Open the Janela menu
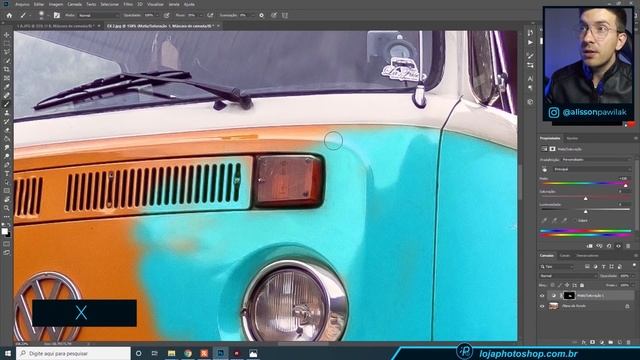Screen dimensions: 640x360 pyautogui.click(x=174, y=4)
